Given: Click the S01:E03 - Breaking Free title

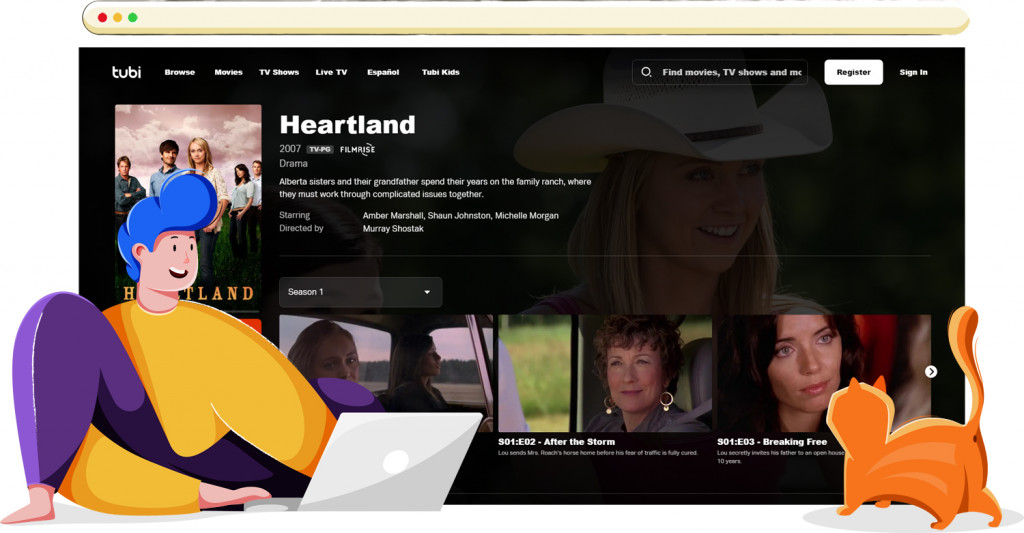Looking at the screenshot, I should [772, 442].
